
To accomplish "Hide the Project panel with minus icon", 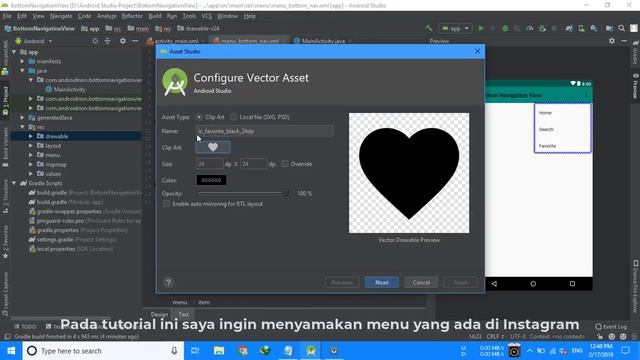I will coord(135,41).
